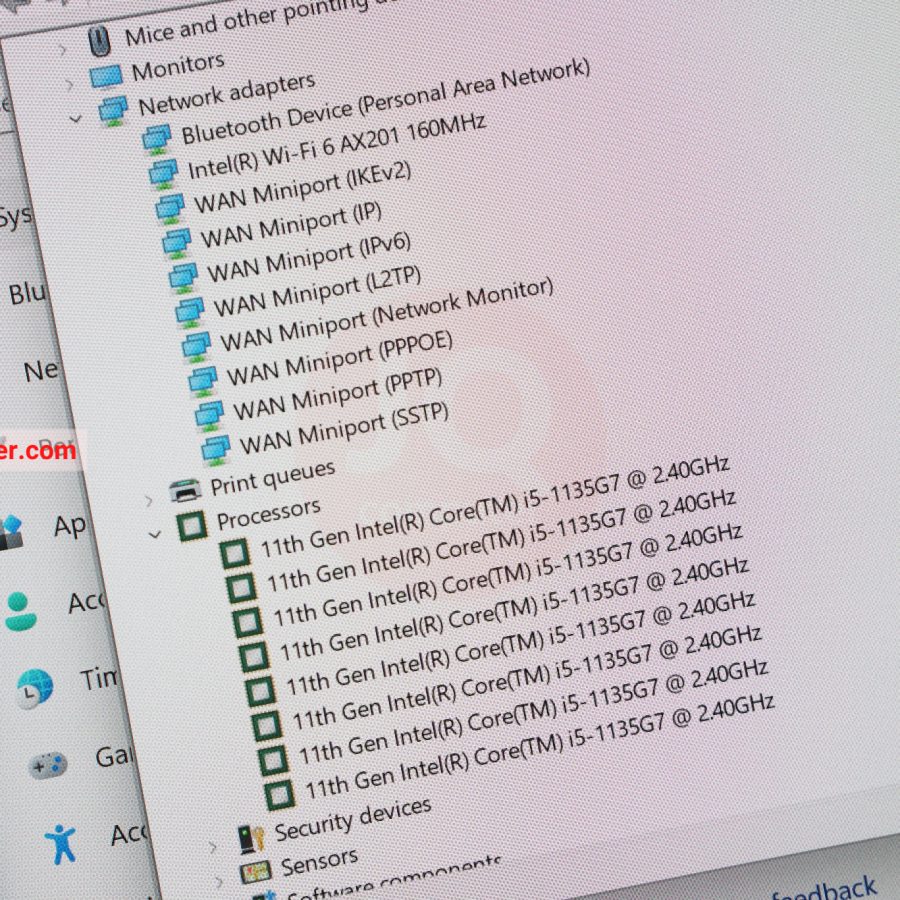This screenshot has height=900, width=900.
Task: Click the Accounts person icon in Settings sidebar
Action: pos(21,611)
